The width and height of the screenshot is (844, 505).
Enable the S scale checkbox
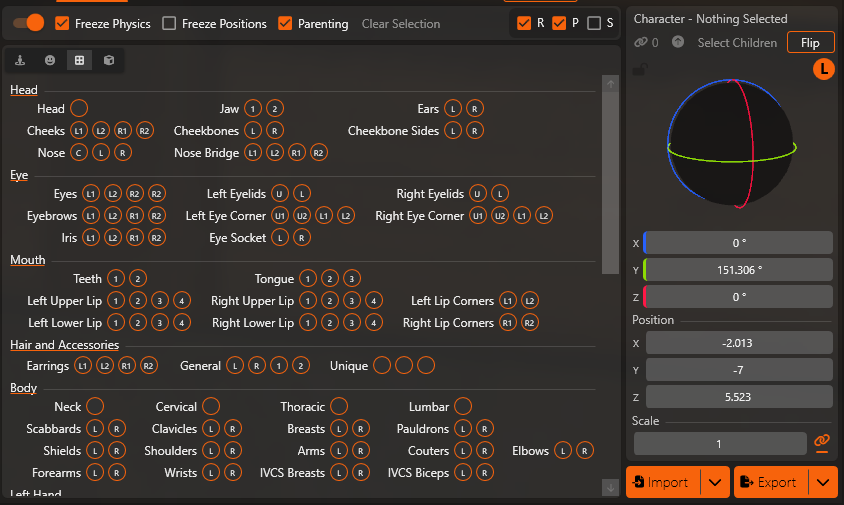click(x=594, y=23)
